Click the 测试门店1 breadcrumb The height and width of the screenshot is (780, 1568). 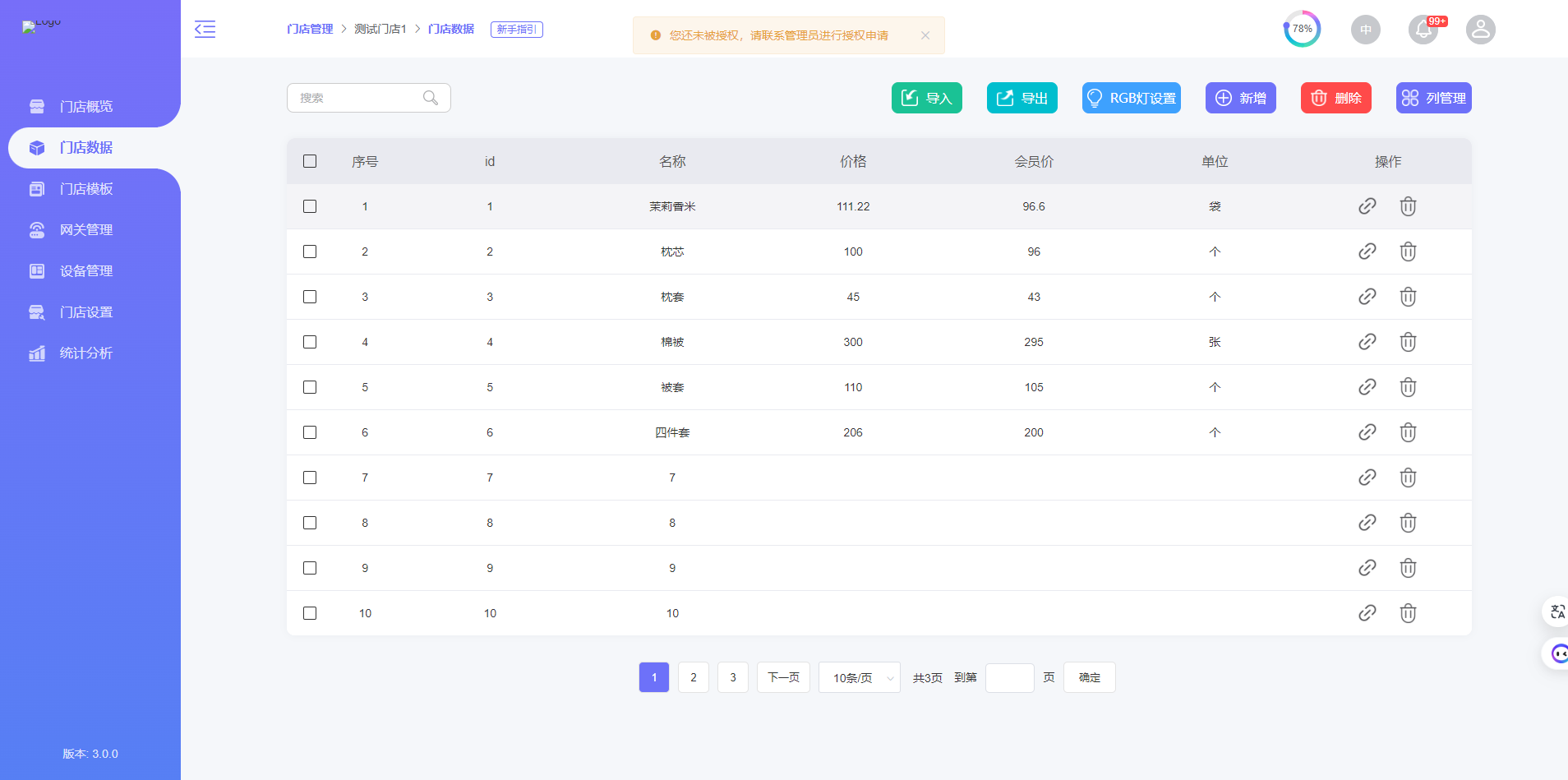pos(380,29)
